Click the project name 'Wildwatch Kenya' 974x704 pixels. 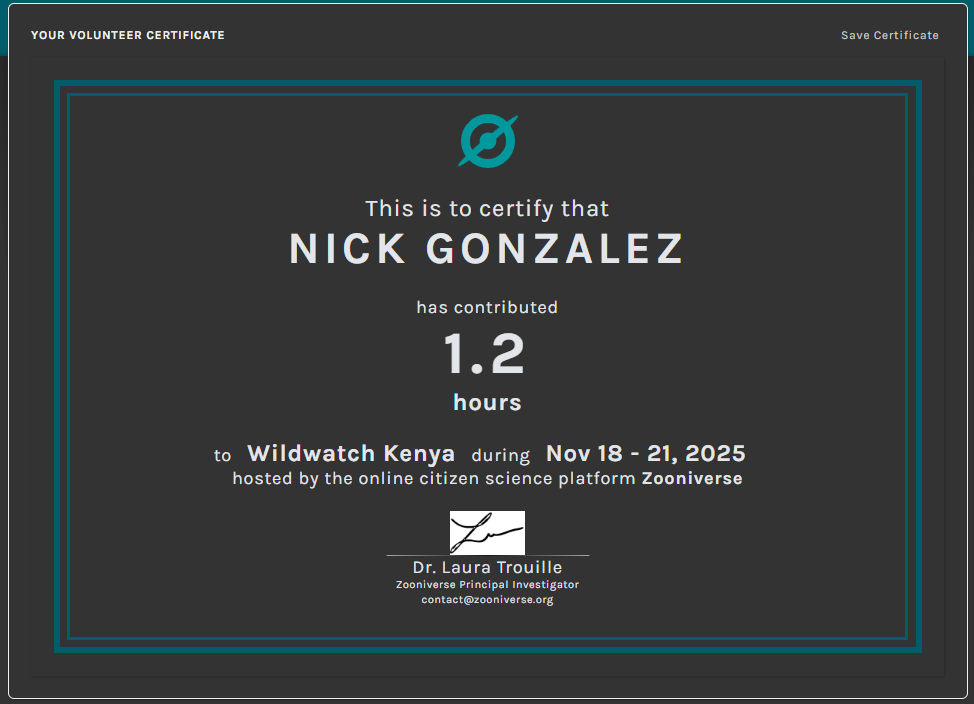(x=351, y=454)
